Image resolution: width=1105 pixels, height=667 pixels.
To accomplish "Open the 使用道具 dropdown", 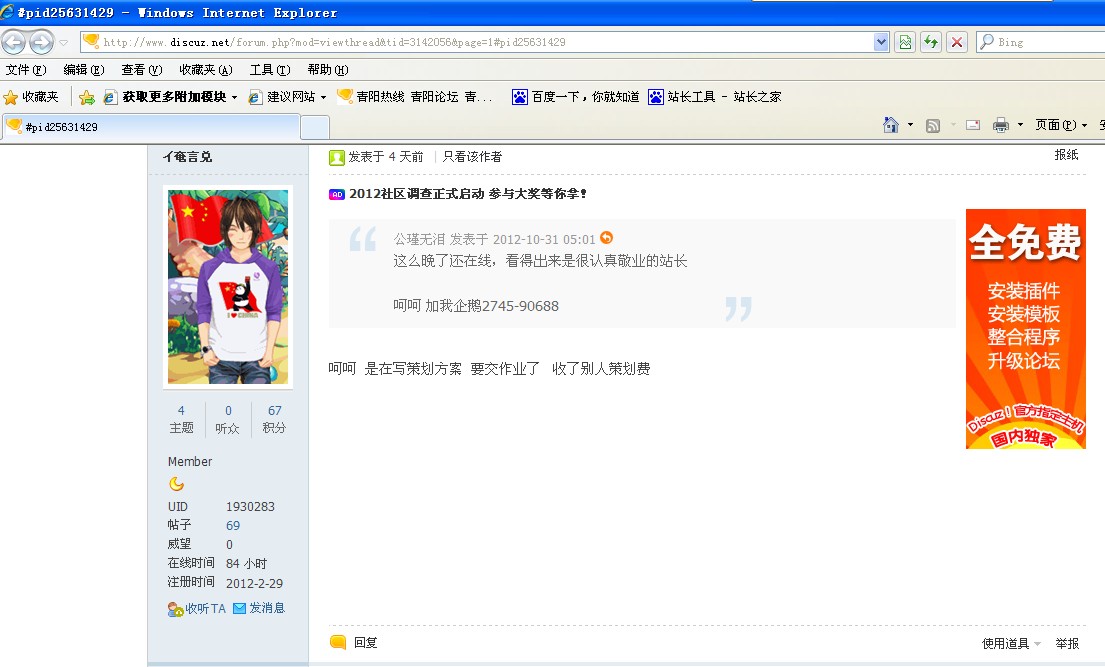I will coord(1011,643).
